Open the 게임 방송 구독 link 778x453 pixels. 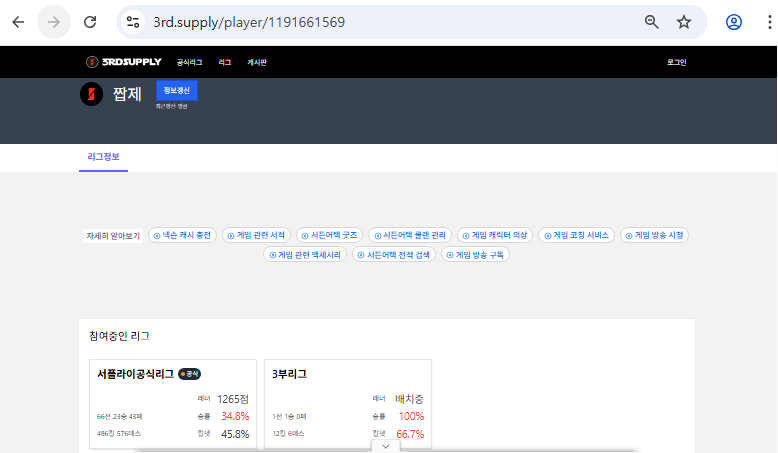point(476,255)
